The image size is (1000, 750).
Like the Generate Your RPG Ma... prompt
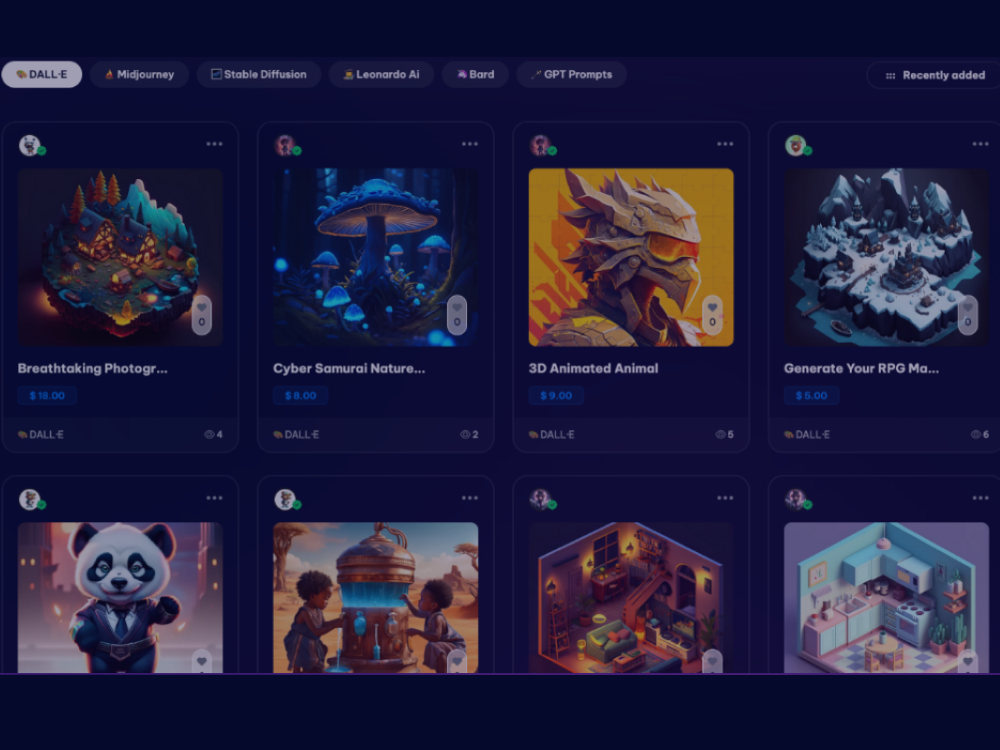click(967, 315)
